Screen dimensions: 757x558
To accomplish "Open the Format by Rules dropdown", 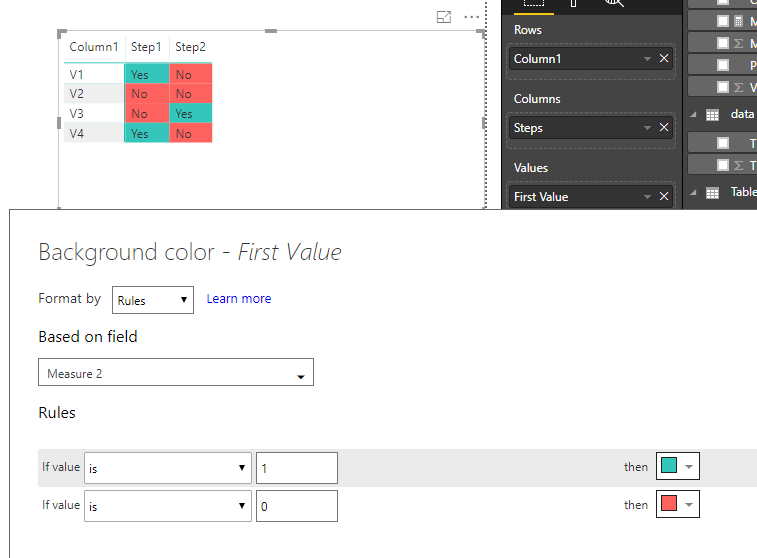I will tap(153, 300).
